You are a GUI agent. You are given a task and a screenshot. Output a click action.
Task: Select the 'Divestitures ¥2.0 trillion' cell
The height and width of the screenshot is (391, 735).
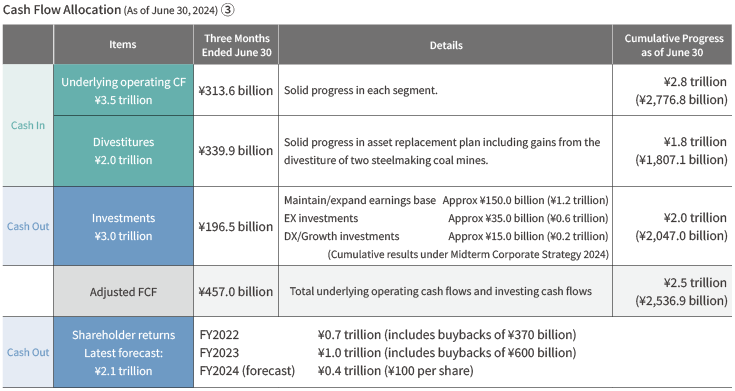[123, 151]
